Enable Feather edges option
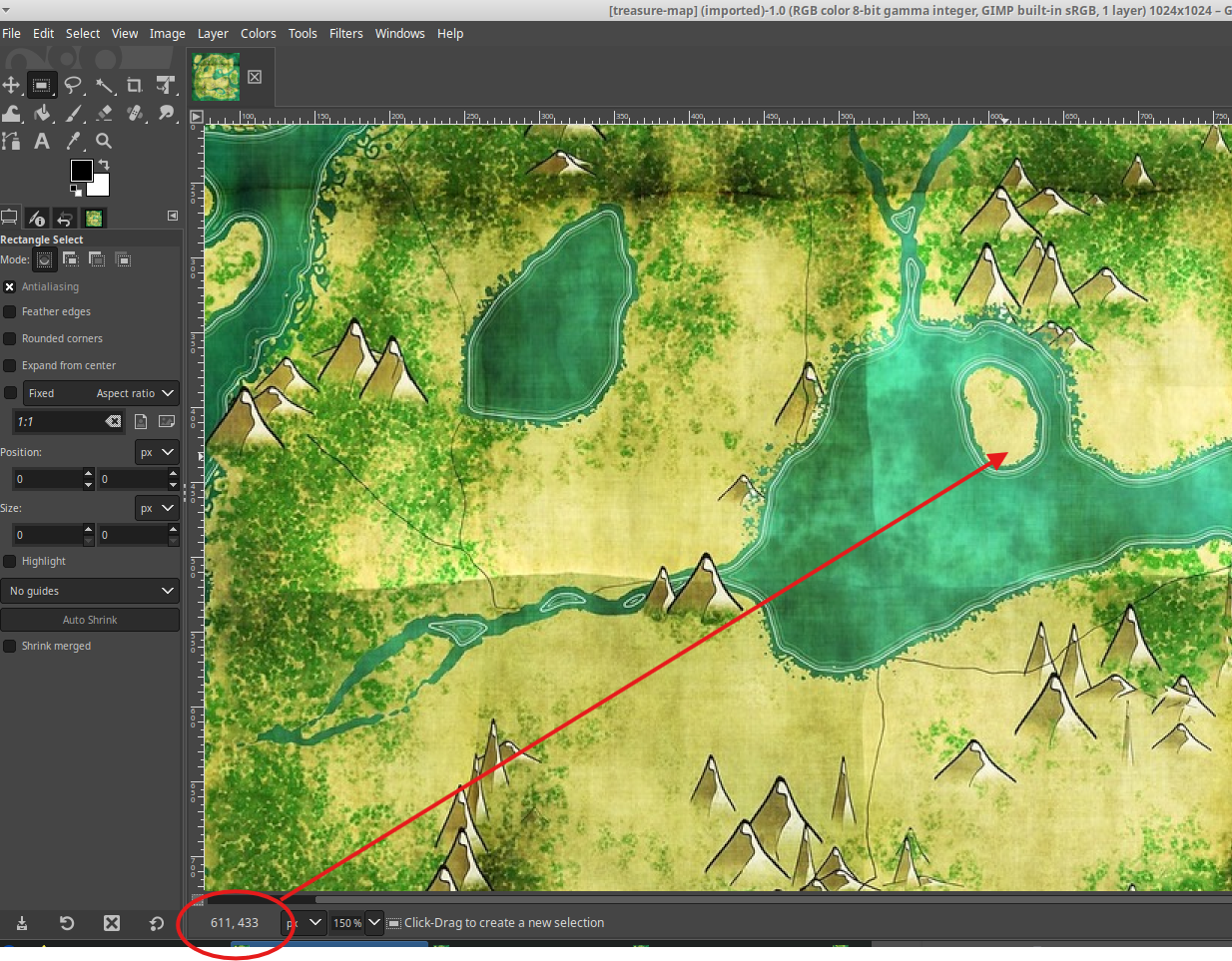The height and width of the screenshot is (961, 1232). 9,311
